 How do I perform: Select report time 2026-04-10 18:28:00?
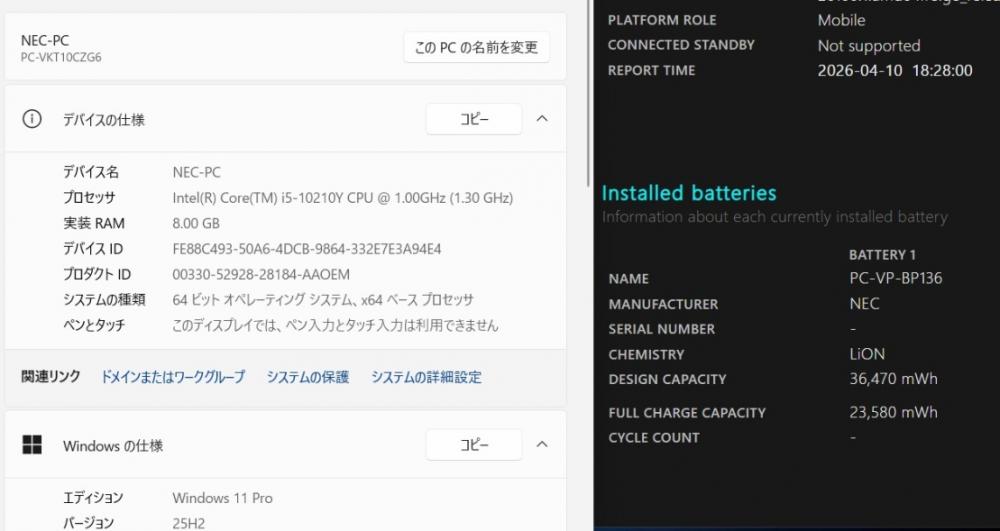click(x=895, y=70)
